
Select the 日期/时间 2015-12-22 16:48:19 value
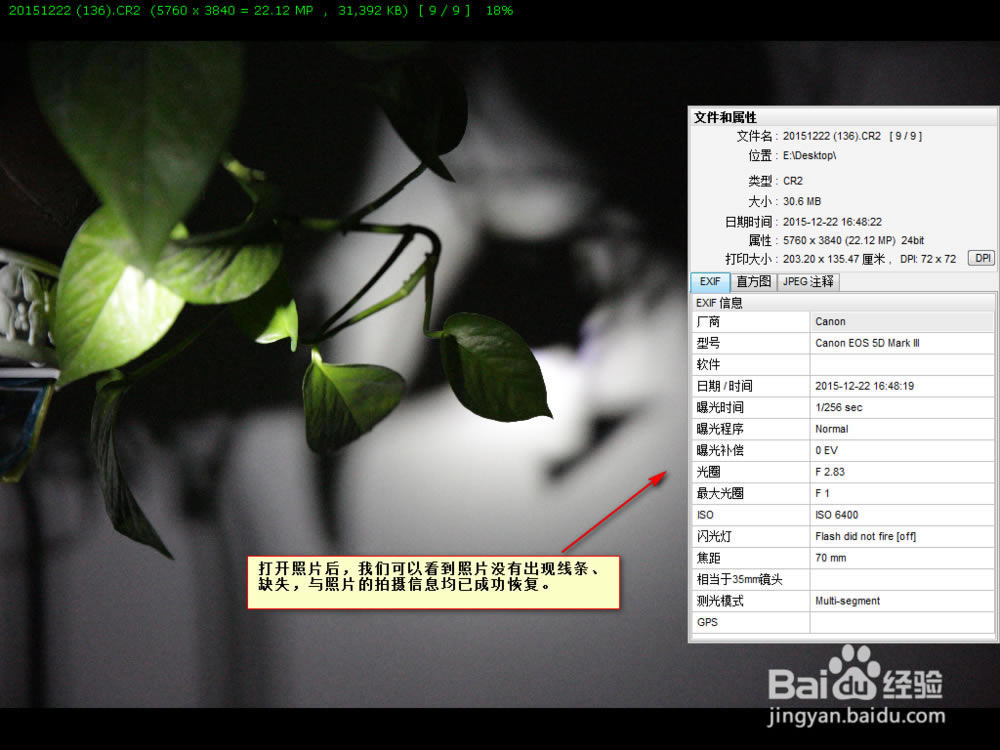864,386
